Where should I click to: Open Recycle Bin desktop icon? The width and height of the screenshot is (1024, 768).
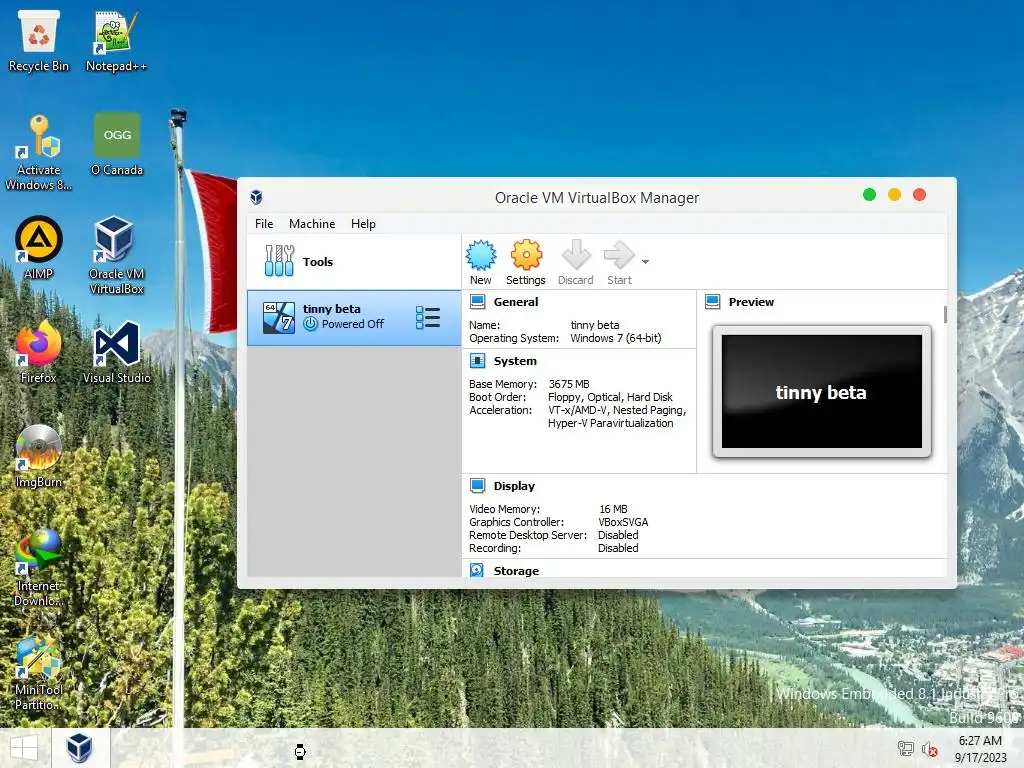tap(39, 40)
